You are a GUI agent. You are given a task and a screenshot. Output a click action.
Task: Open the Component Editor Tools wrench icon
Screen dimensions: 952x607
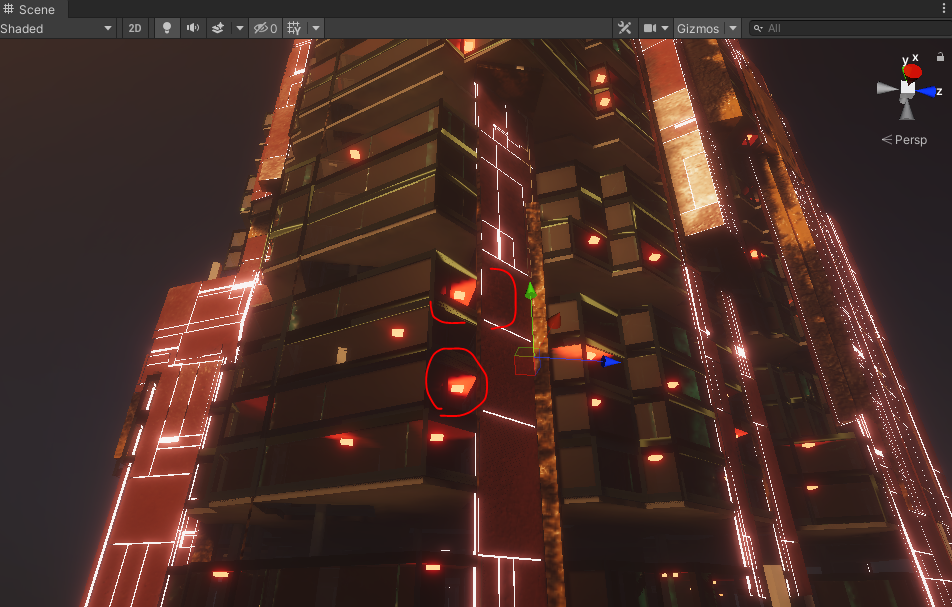point(624,28)
